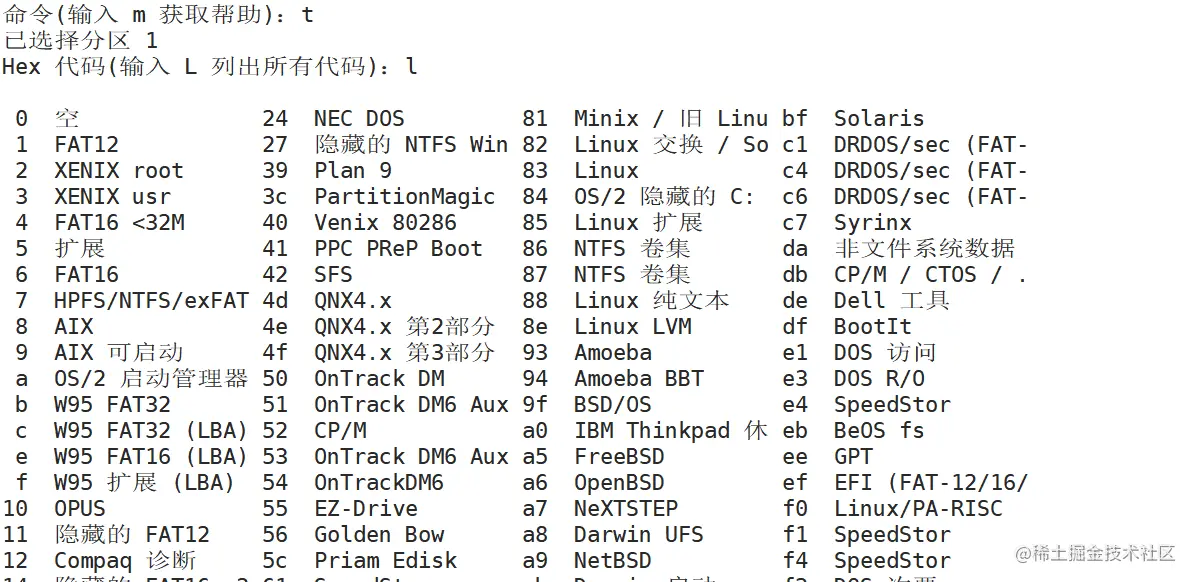Click the 'GPT' entry
This screenshot has width=1194, height=582.
(x=853, y=456)
